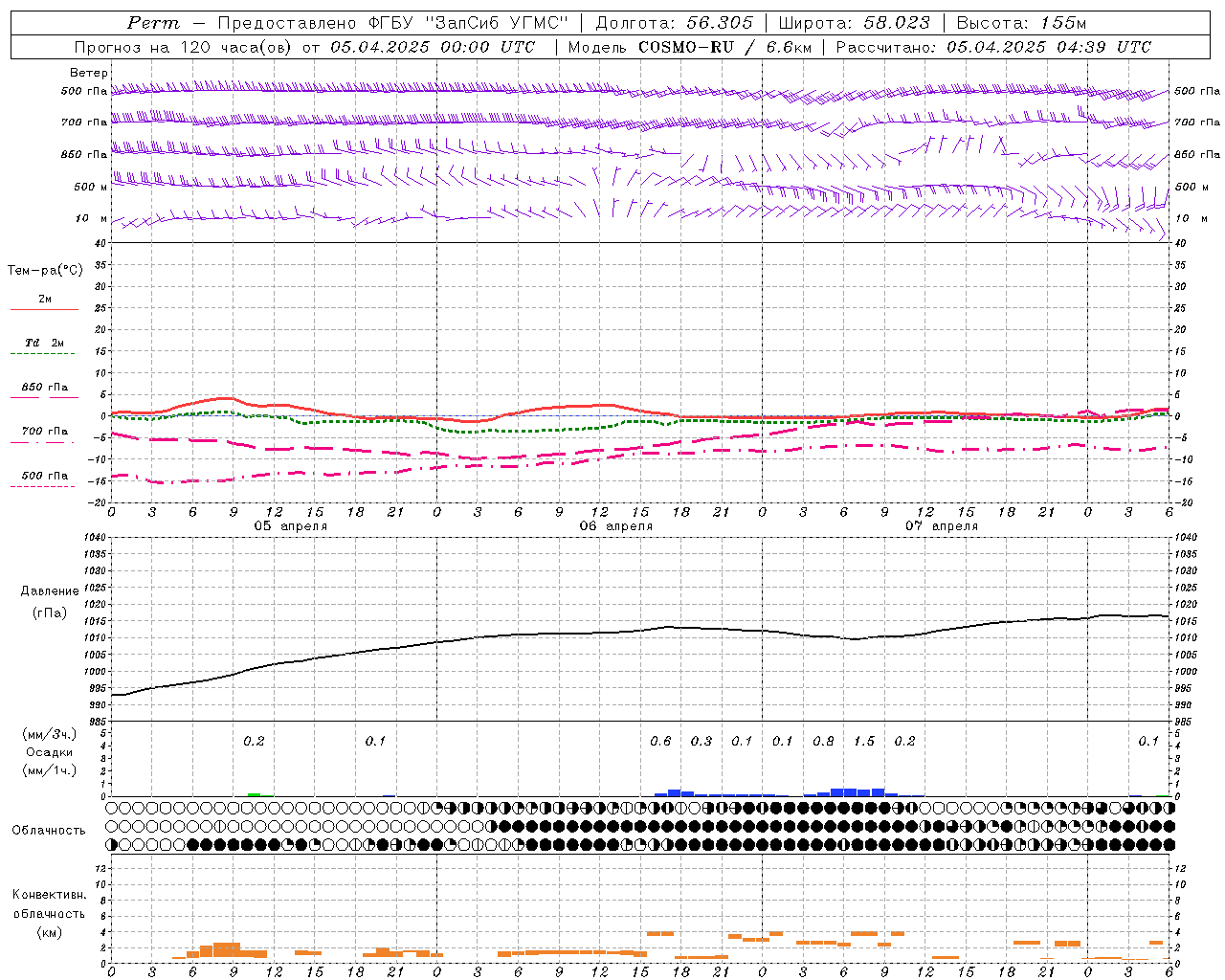The image size is (1225, 980).
Task: Click the "Облачность" cloud cover label
Action: pyautogui.click(x=49, y=831)
